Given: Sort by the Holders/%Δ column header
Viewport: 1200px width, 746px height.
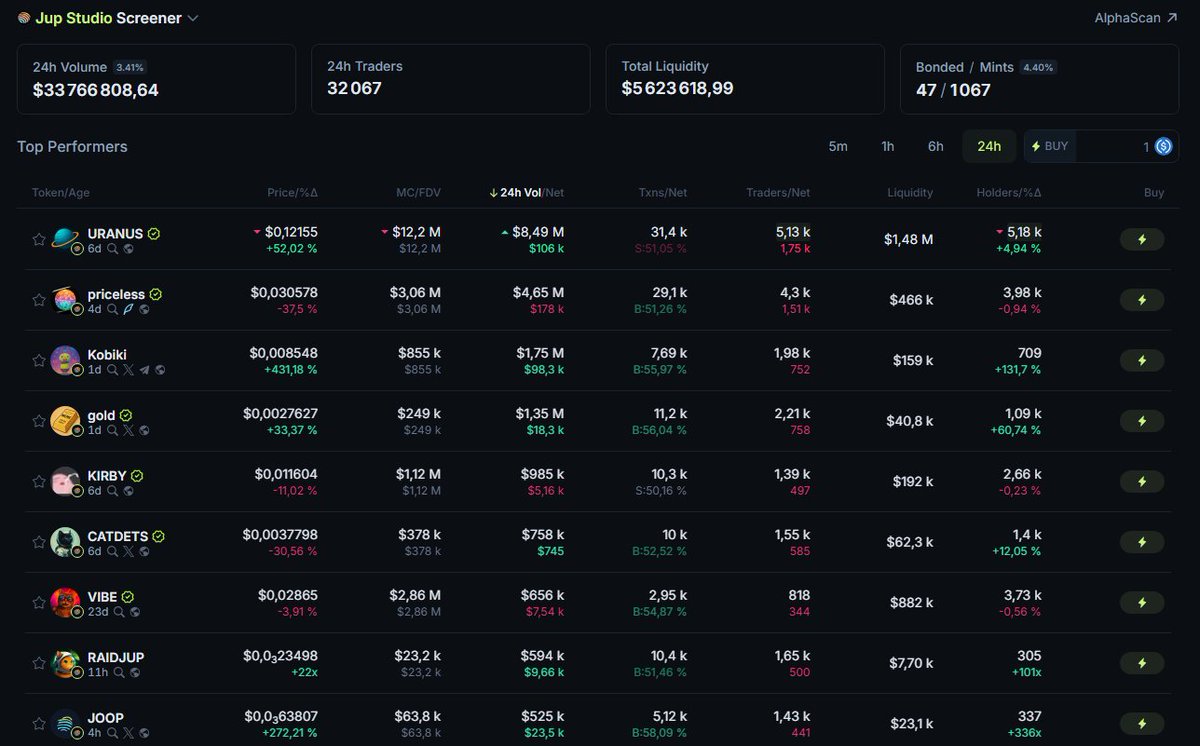Looking at the screenshot, I should coord(1009,192).
